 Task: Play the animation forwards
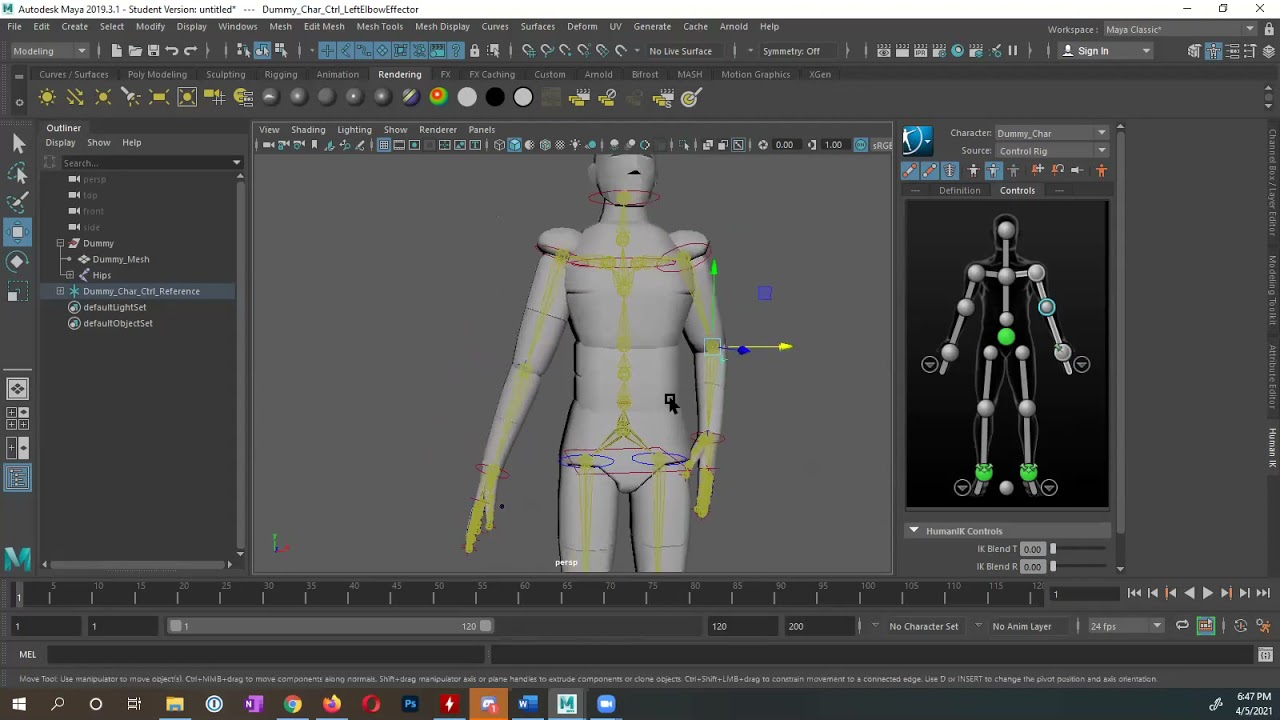pos(1207,593)
